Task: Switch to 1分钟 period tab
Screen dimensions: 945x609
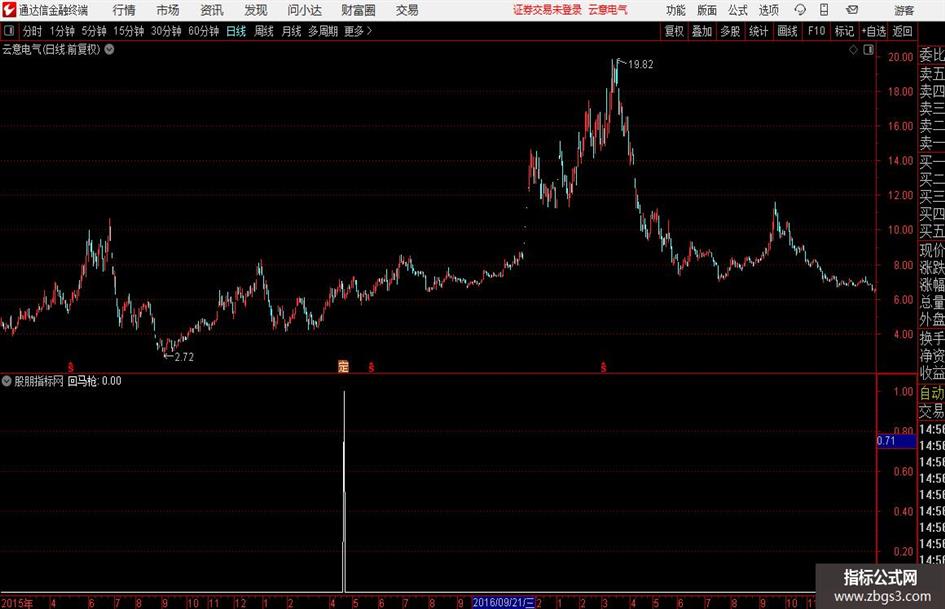Action: [x=62, y=31]
